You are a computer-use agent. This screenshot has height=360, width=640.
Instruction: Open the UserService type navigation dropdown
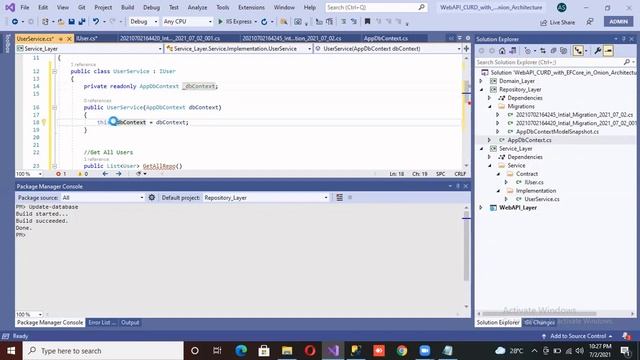click(x=239, y=49)
